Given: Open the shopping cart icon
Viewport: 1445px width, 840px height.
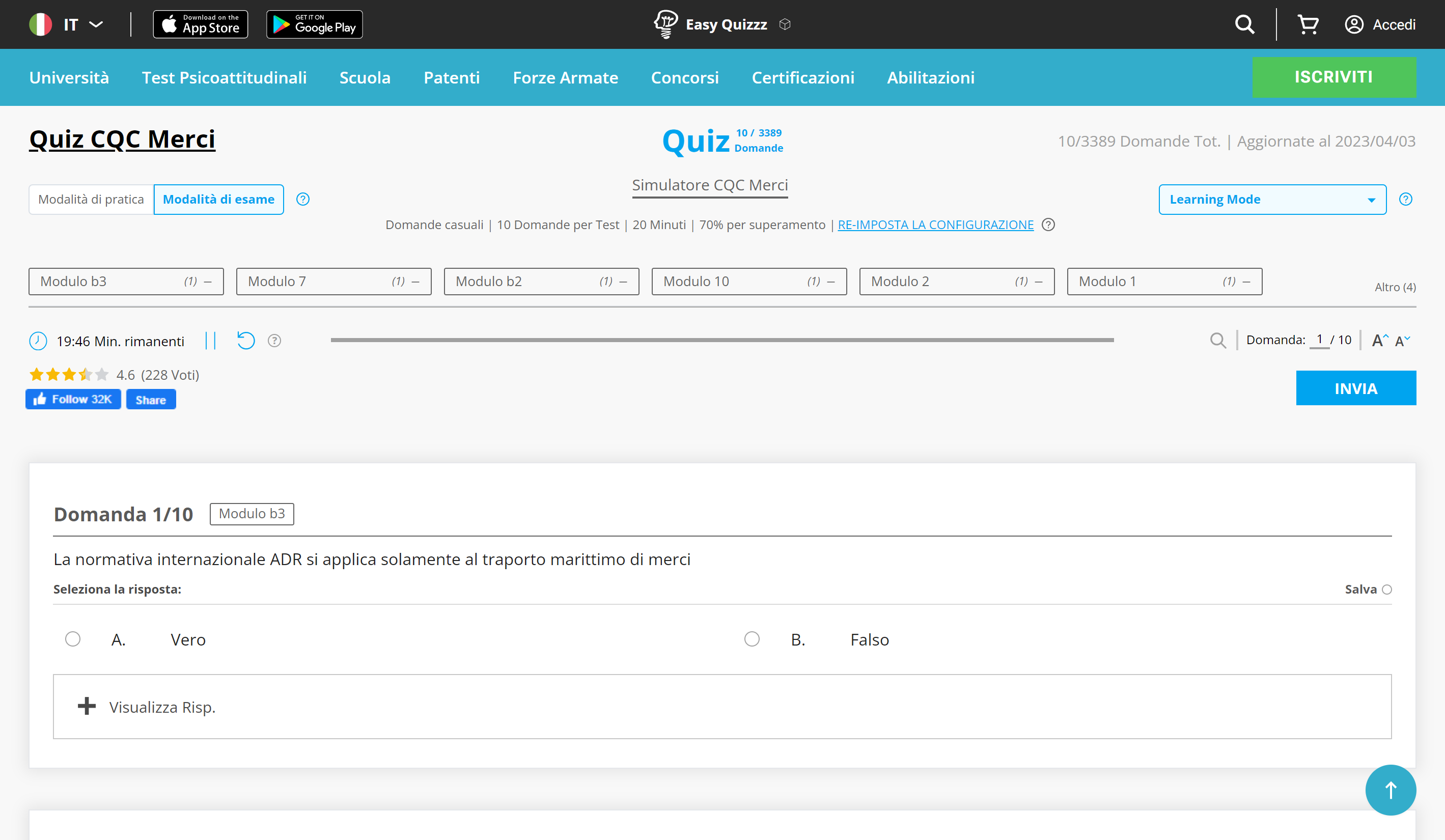Looking at the screenshot, I should (x=1308, y=24).
